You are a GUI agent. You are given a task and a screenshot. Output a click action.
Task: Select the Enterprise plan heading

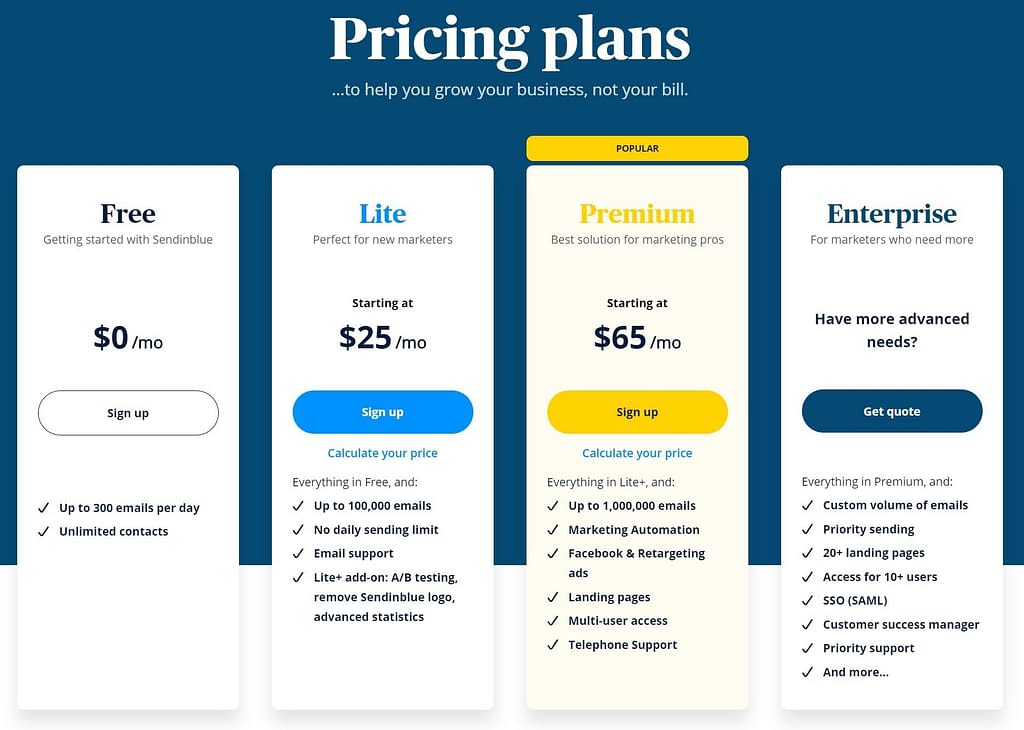(x=892, y=214)
